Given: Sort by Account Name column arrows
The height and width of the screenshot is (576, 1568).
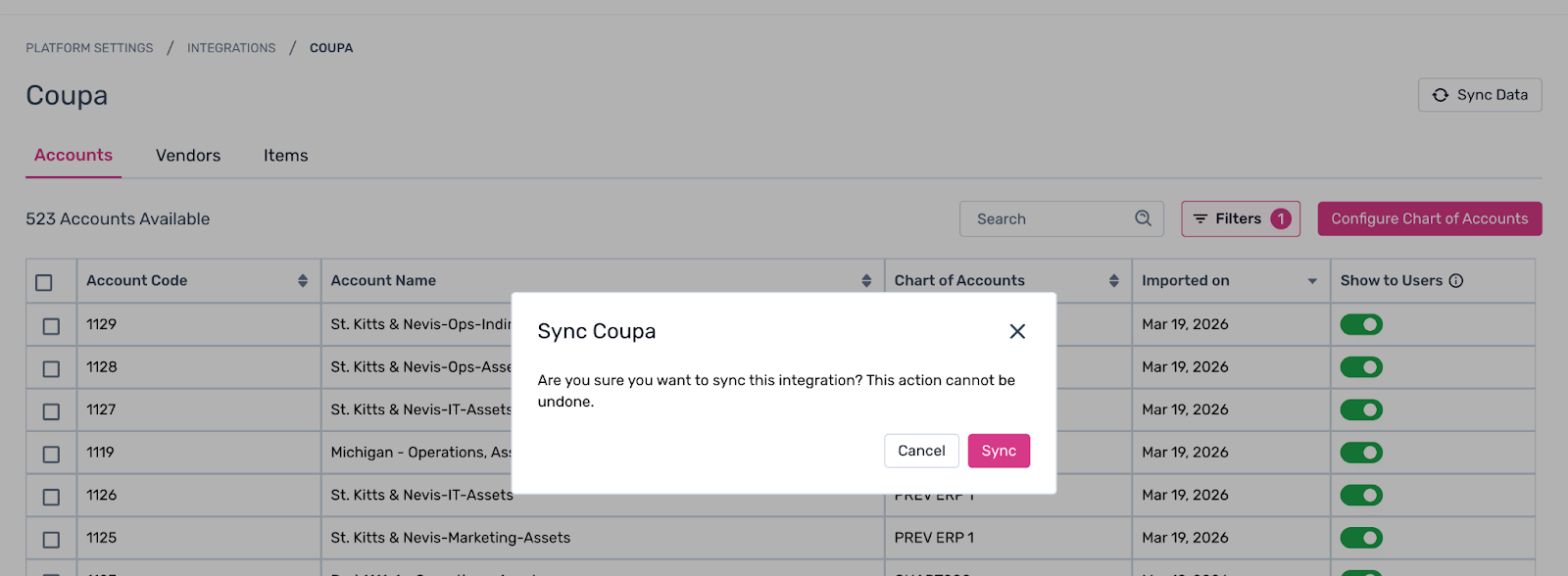Looking at the screenshot, I should point(866,281).
